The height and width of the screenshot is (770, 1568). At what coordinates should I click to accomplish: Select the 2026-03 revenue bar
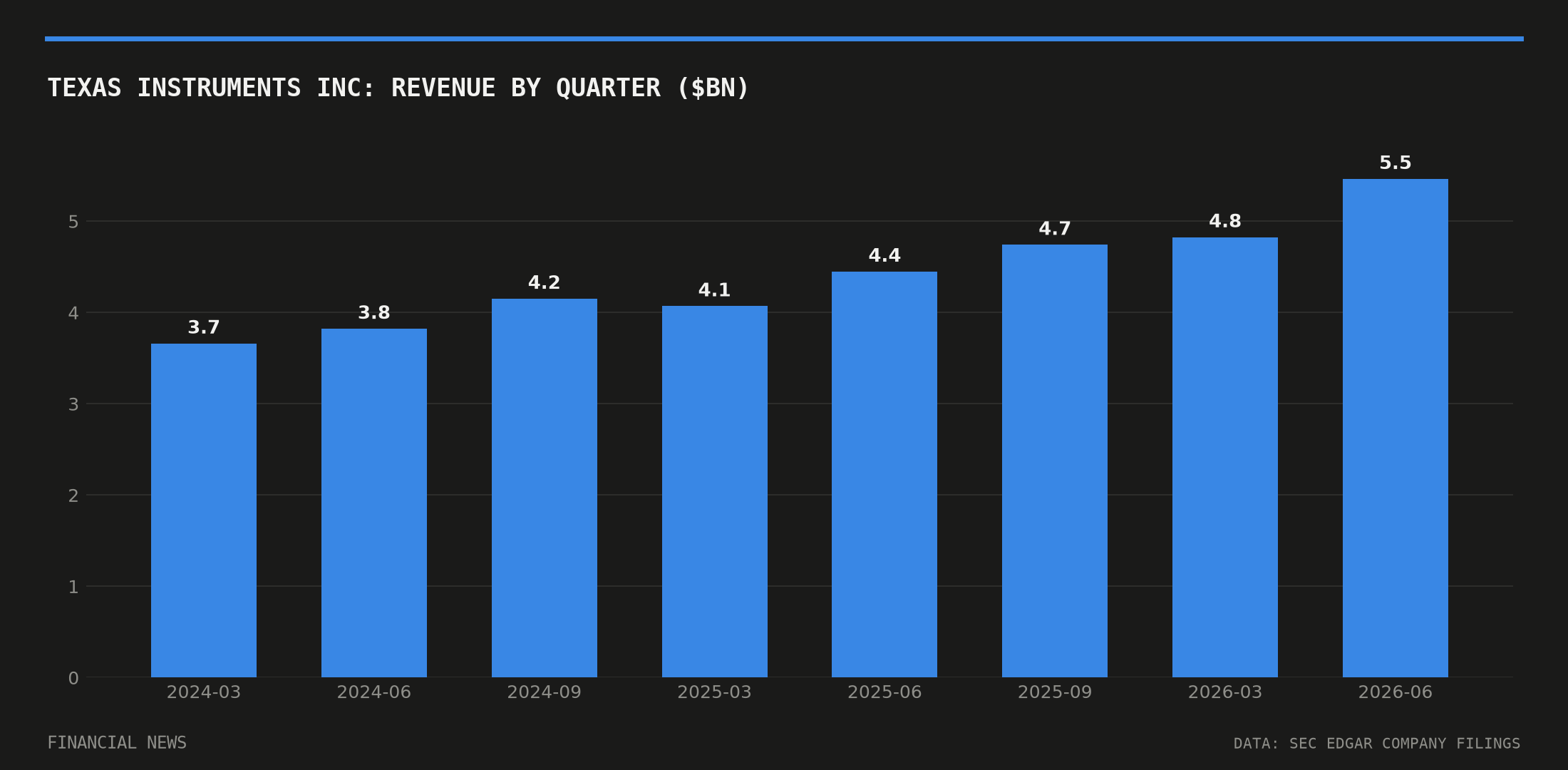pos(1225,457)
